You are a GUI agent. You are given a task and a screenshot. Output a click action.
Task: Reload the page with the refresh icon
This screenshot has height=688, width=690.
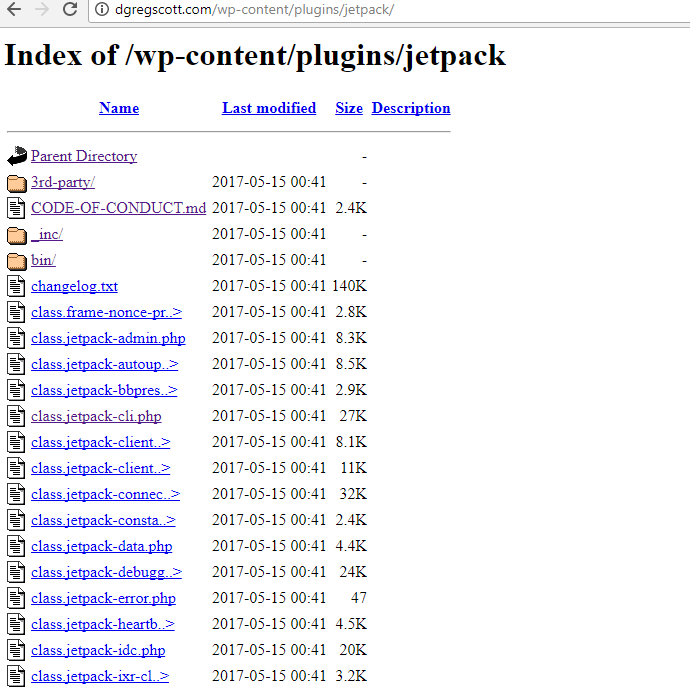point(70,9)
